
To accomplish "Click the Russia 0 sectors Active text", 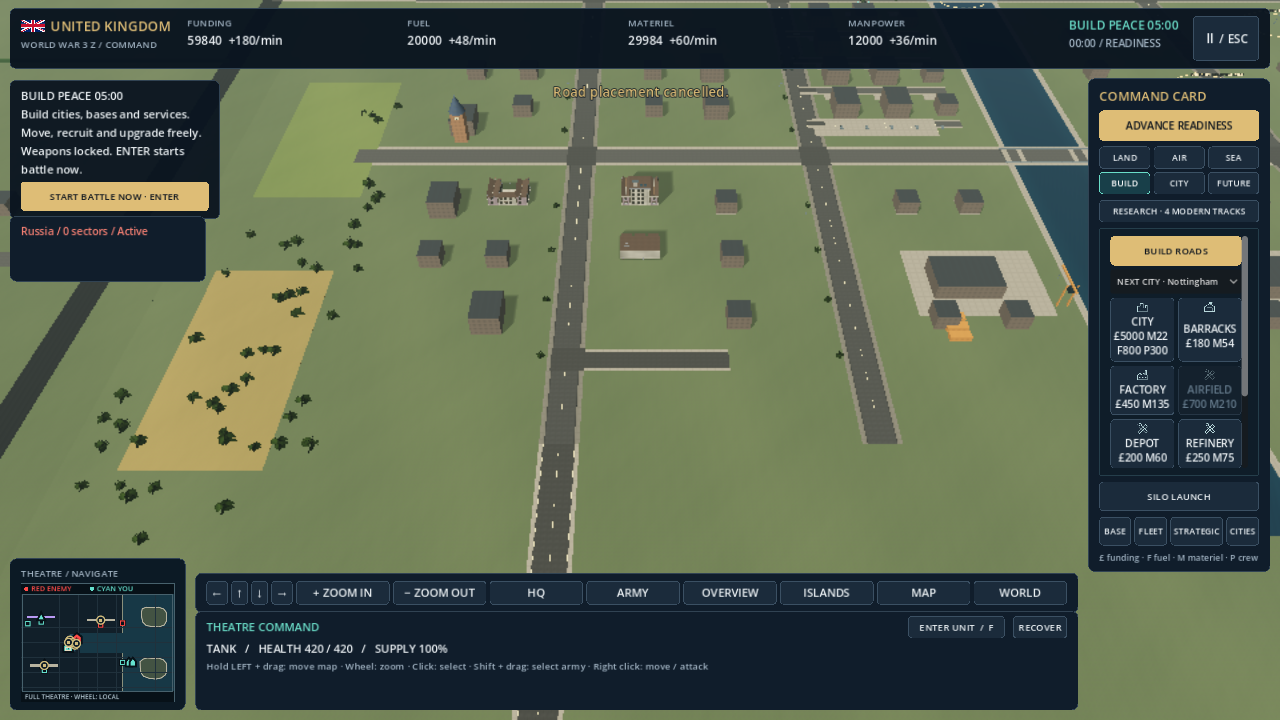I will tap(84, 231).
